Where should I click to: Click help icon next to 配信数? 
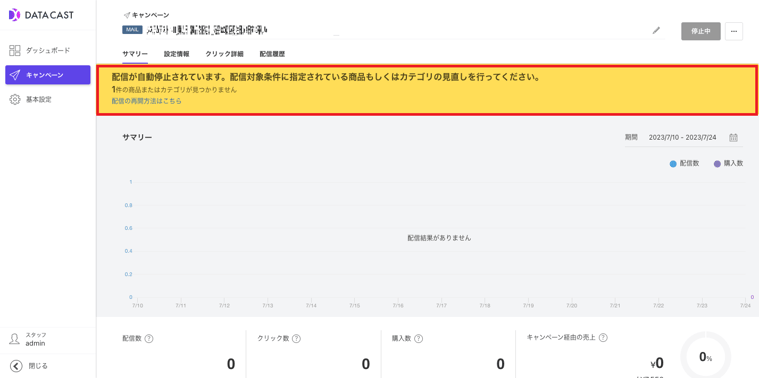tap(149, 339)
